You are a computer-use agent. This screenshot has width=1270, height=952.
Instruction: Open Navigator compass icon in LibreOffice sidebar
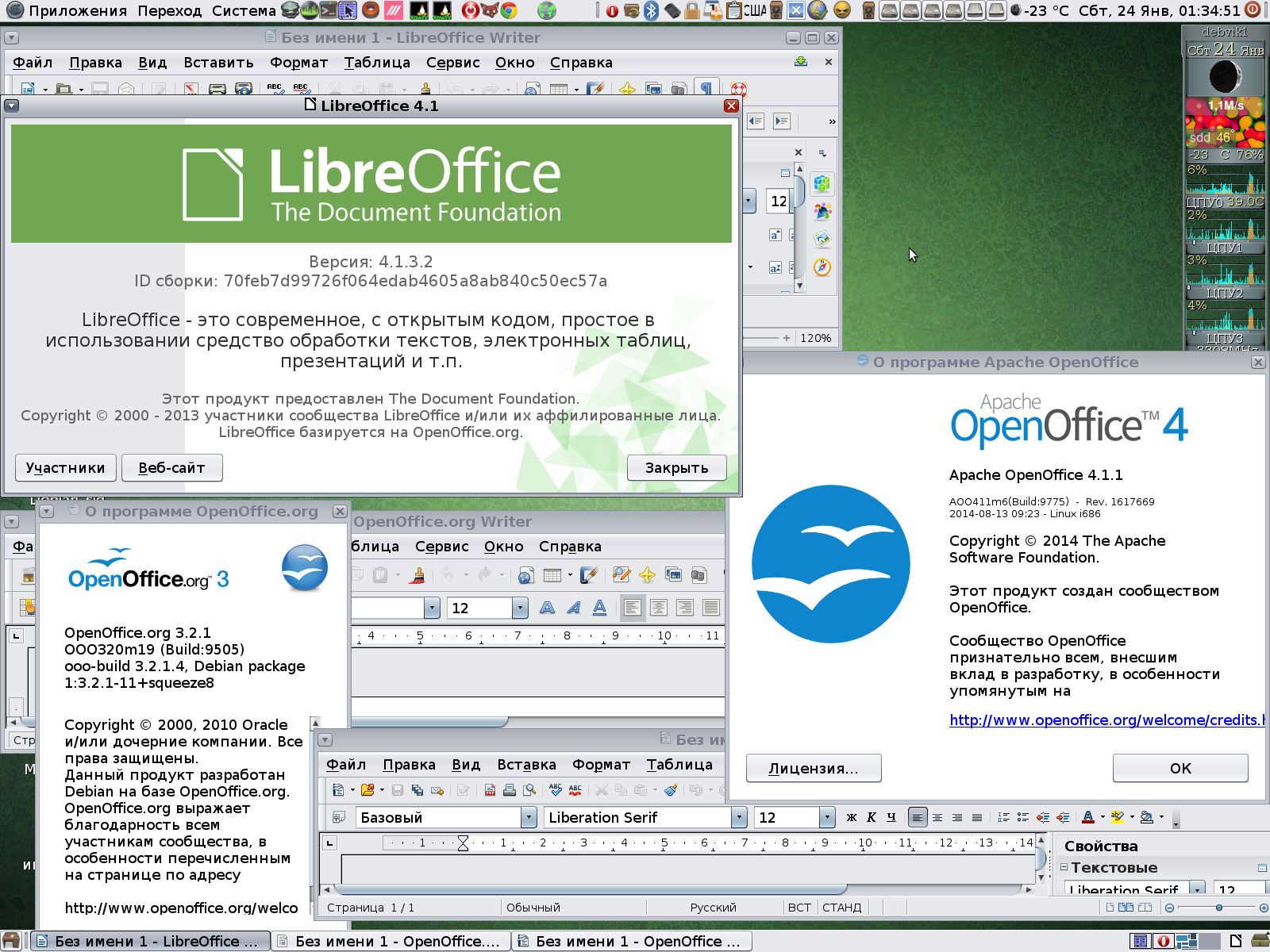click(x=822, y=267)
